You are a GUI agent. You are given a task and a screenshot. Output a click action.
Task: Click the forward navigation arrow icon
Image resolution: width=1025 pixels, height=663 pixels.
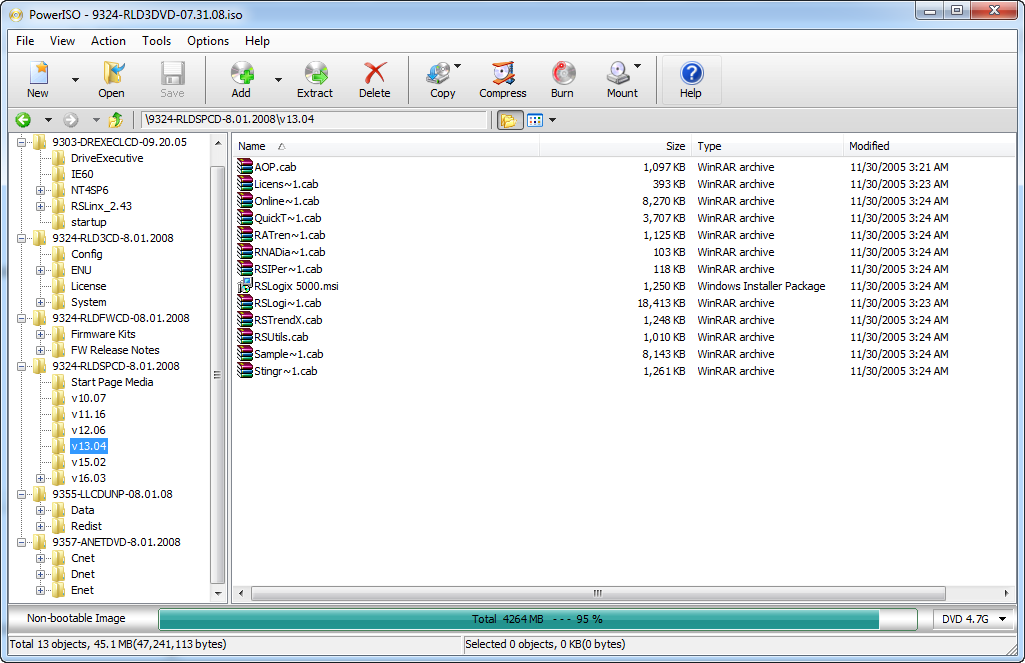(x=71, y=120)
